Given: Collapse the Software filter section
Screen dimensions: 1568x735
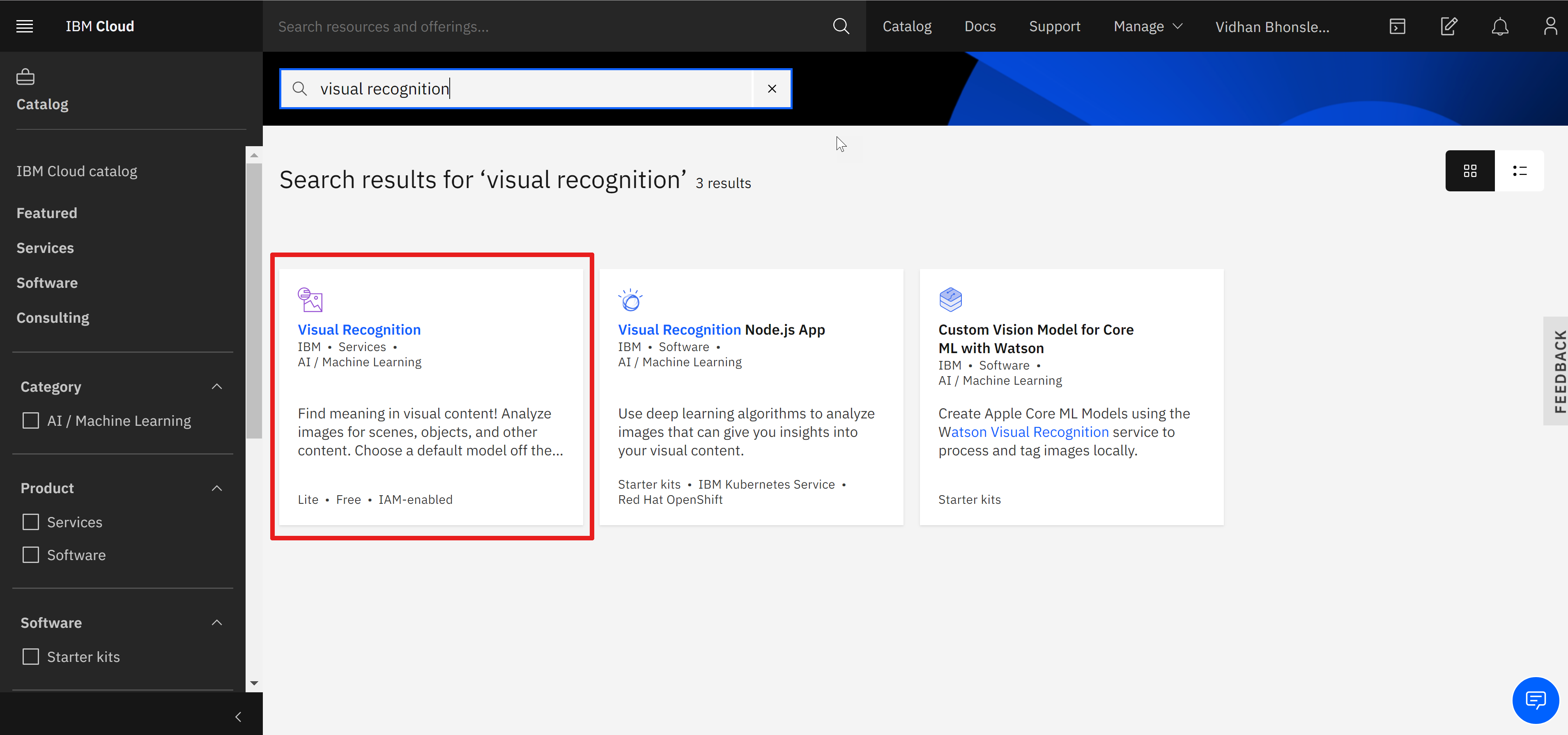Looking at the screenshot, I should (x=217, y=622).
